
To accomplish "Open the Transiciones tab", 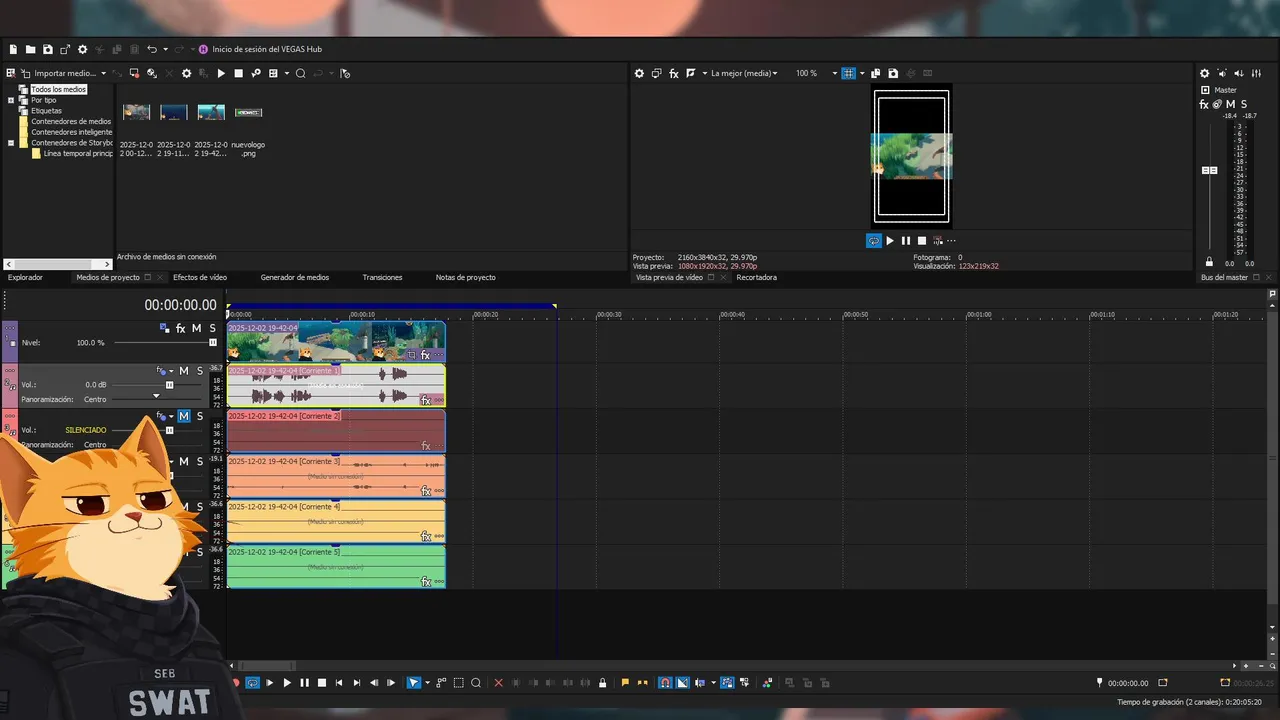I will 382,277.
